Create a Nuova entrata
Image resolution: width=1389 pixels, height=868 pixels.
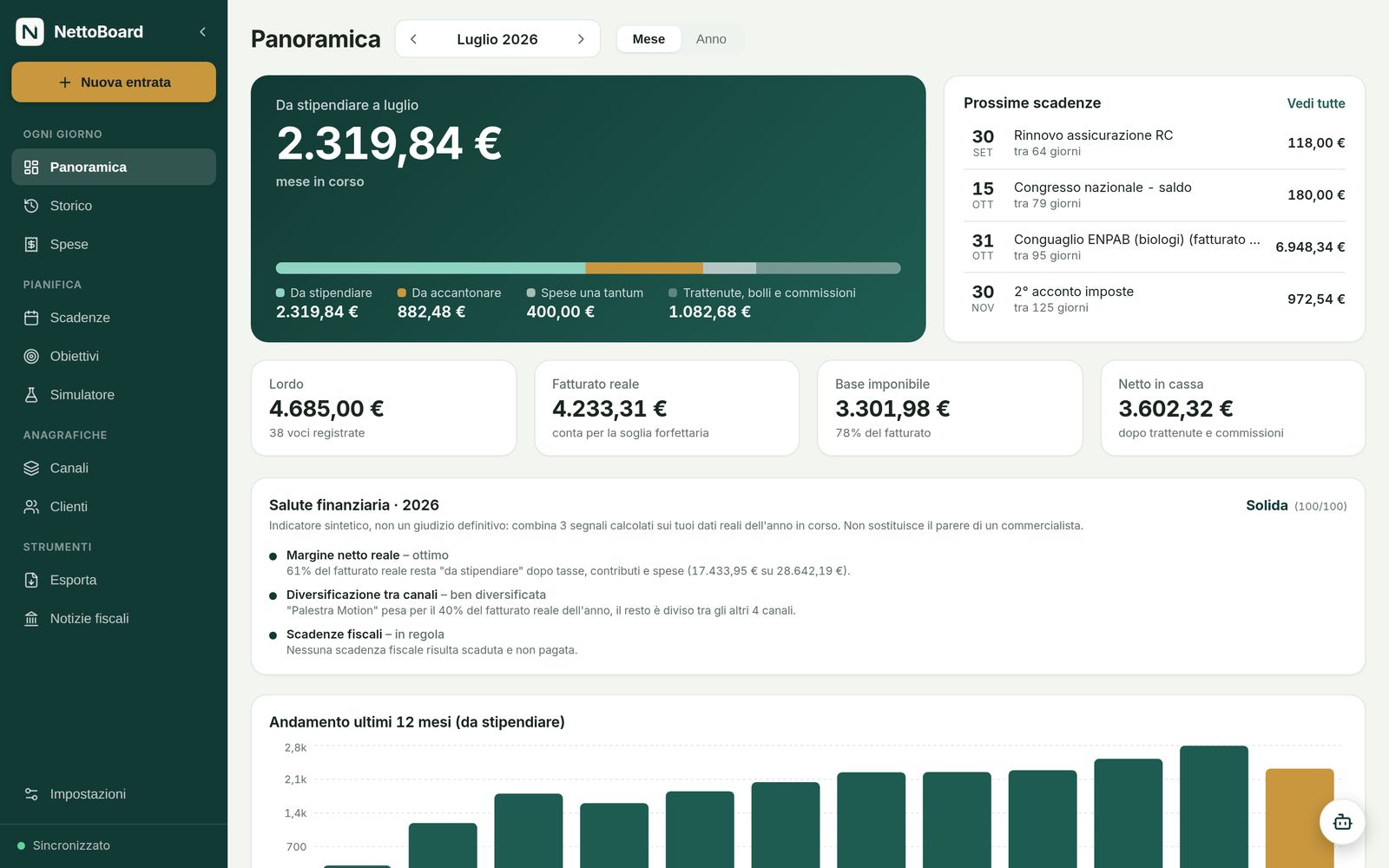(x=114, y=82)
